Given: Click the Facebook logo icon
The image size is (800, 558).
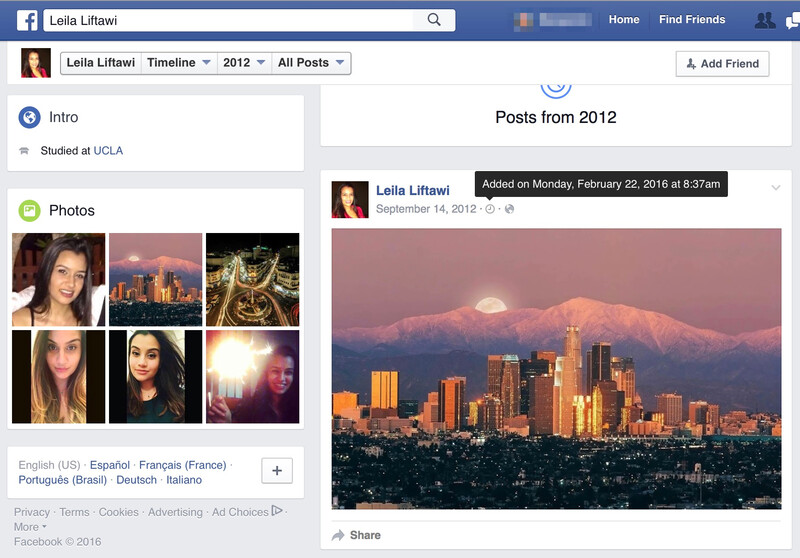Looking at the screenshot, I should click(x=27, y=20).
